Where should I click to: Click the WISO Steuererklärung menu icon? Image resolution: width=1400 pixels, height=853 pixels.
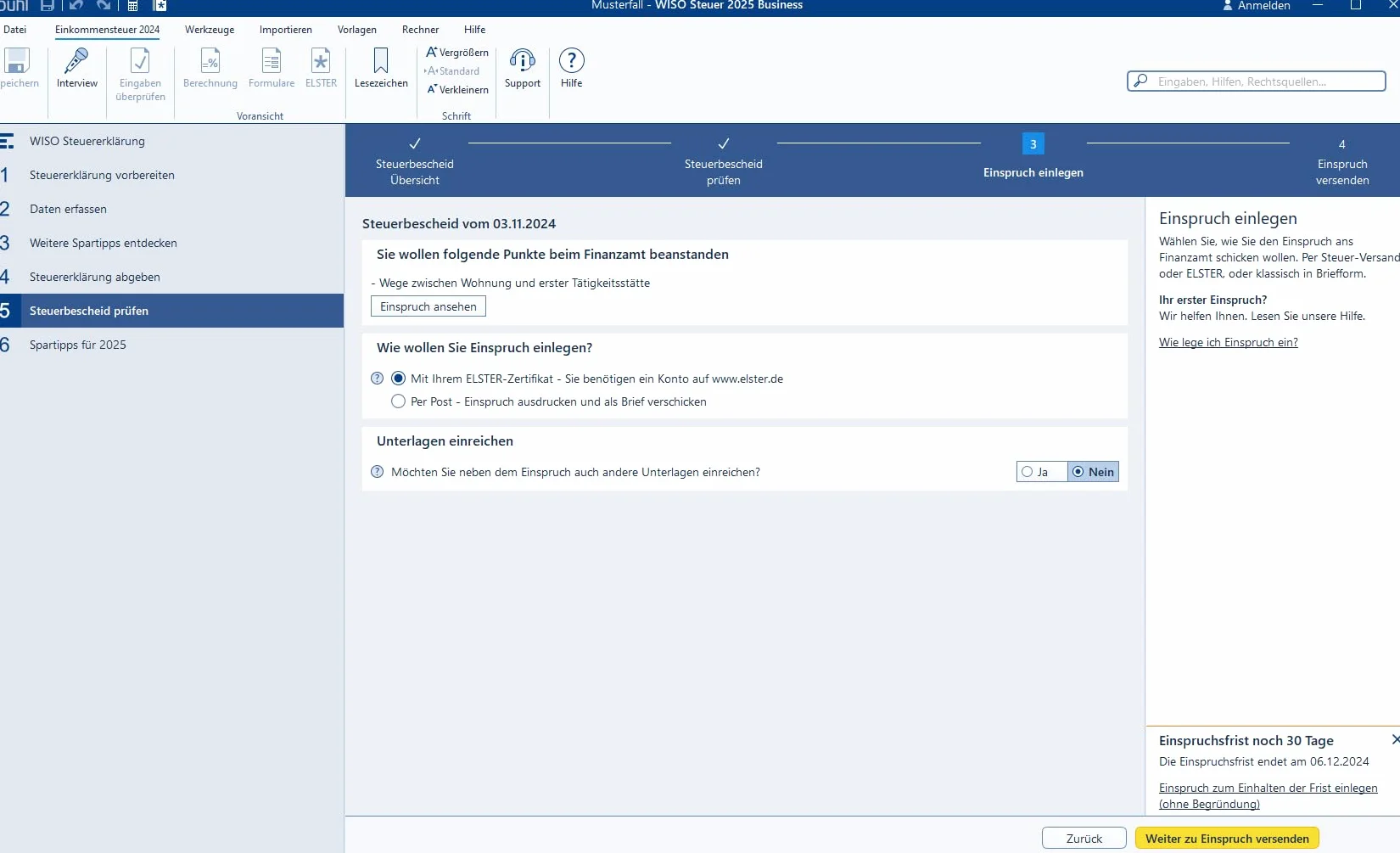tap(7, 141)
